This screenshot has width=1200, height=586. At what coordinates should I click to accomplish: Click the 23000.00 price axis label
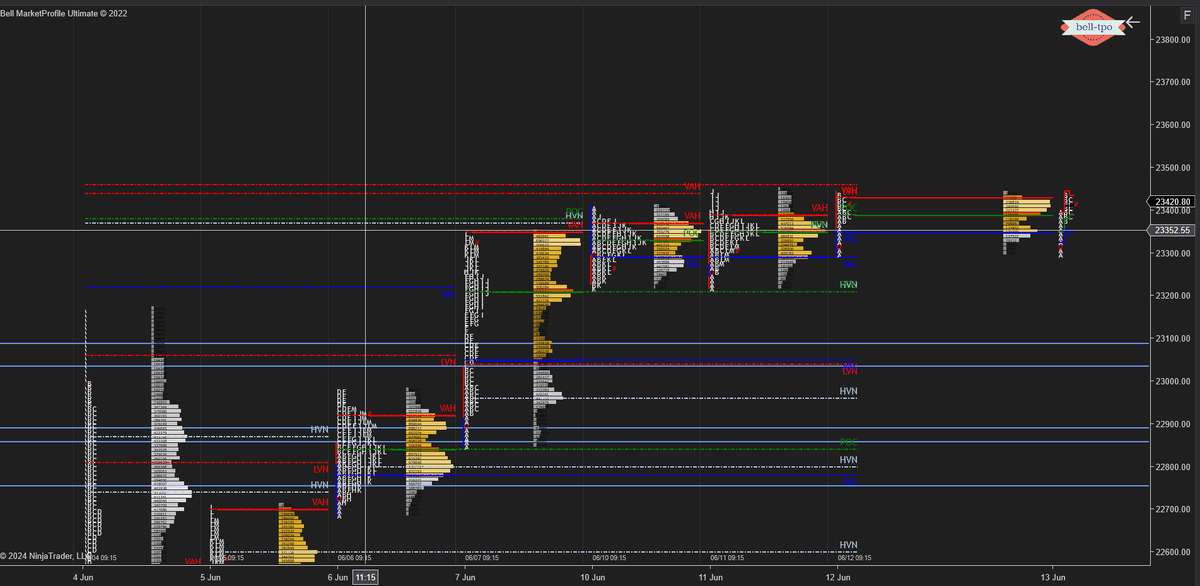point(1173,381)
